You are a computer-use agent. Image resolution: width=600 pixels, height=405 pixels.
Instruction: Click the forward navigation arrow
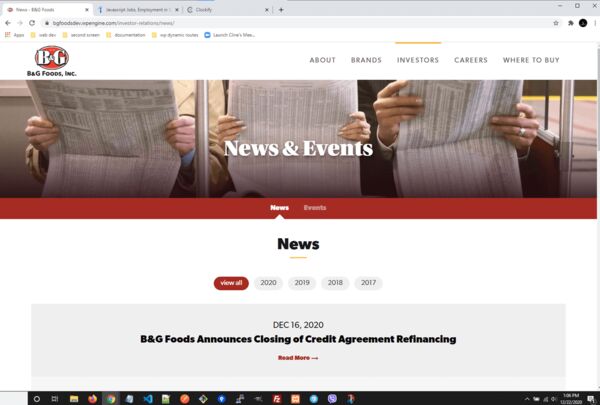[20, 23]
